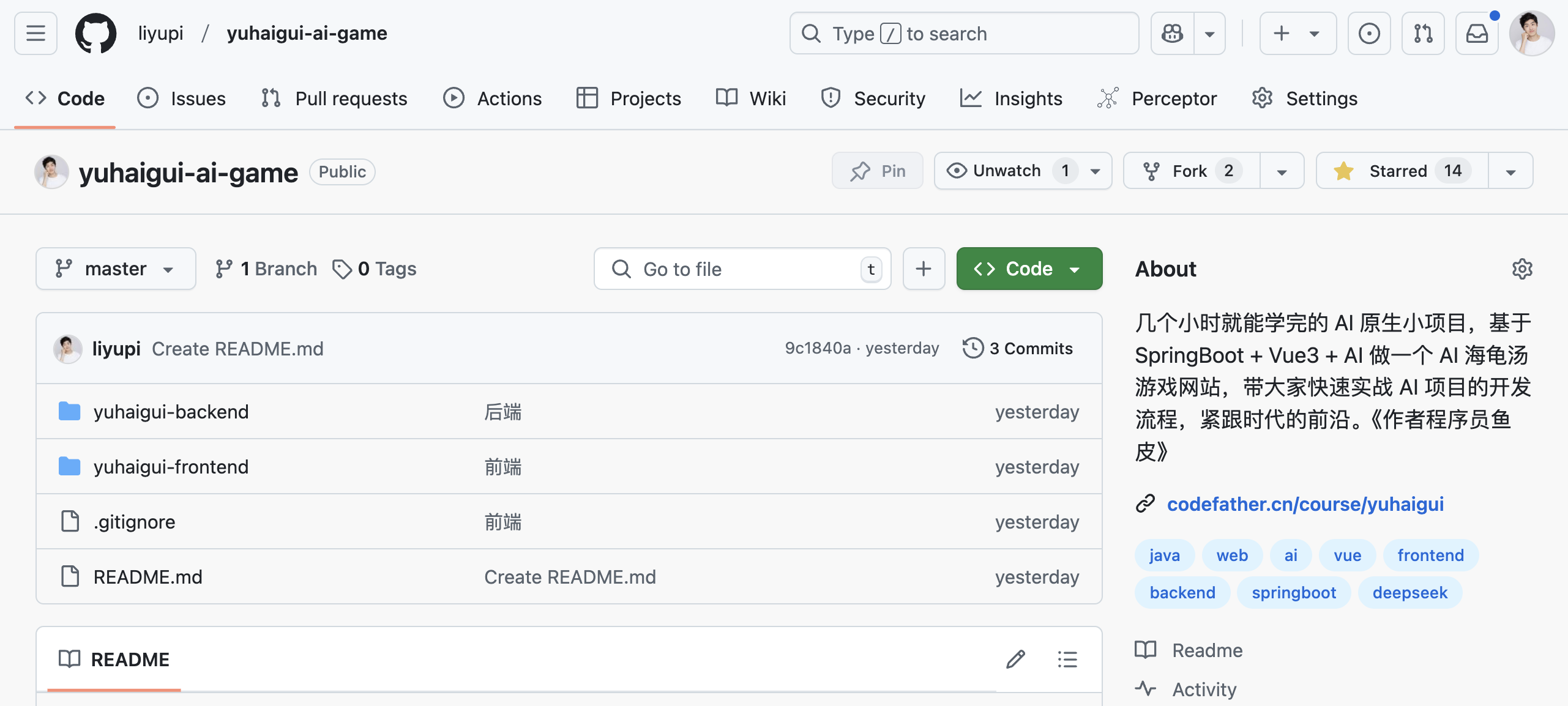This screenshot has height=706, width=1568.
Task: Edit README with the pencil icon
Action: click(1015, 660)
